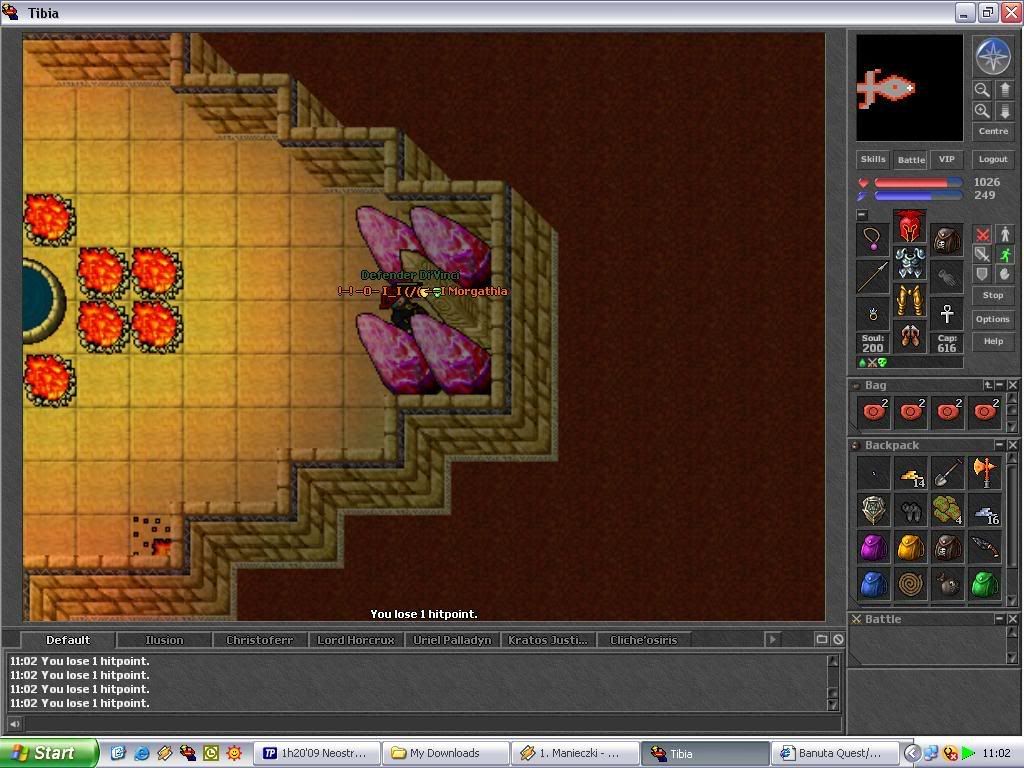
Task: Minimize the Bag container
Action: (x=1000, y=385)
